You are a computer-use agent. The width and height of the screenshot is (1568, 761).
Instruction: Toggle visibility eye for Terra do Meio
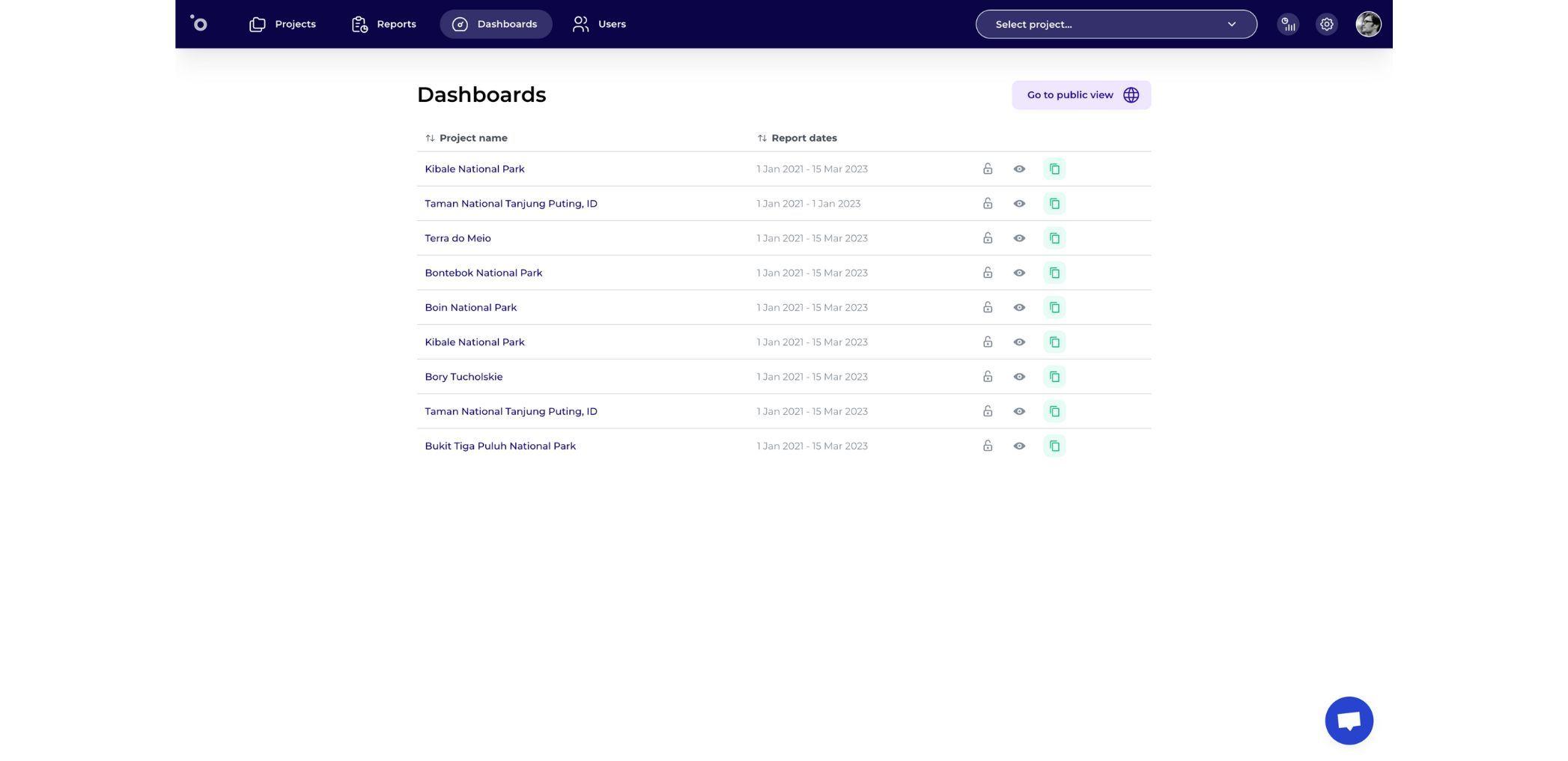1019,238
